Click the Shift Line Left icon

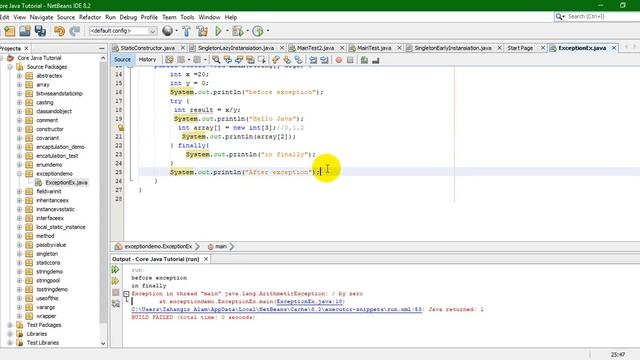pyautogui.click(x=313, y=60)
